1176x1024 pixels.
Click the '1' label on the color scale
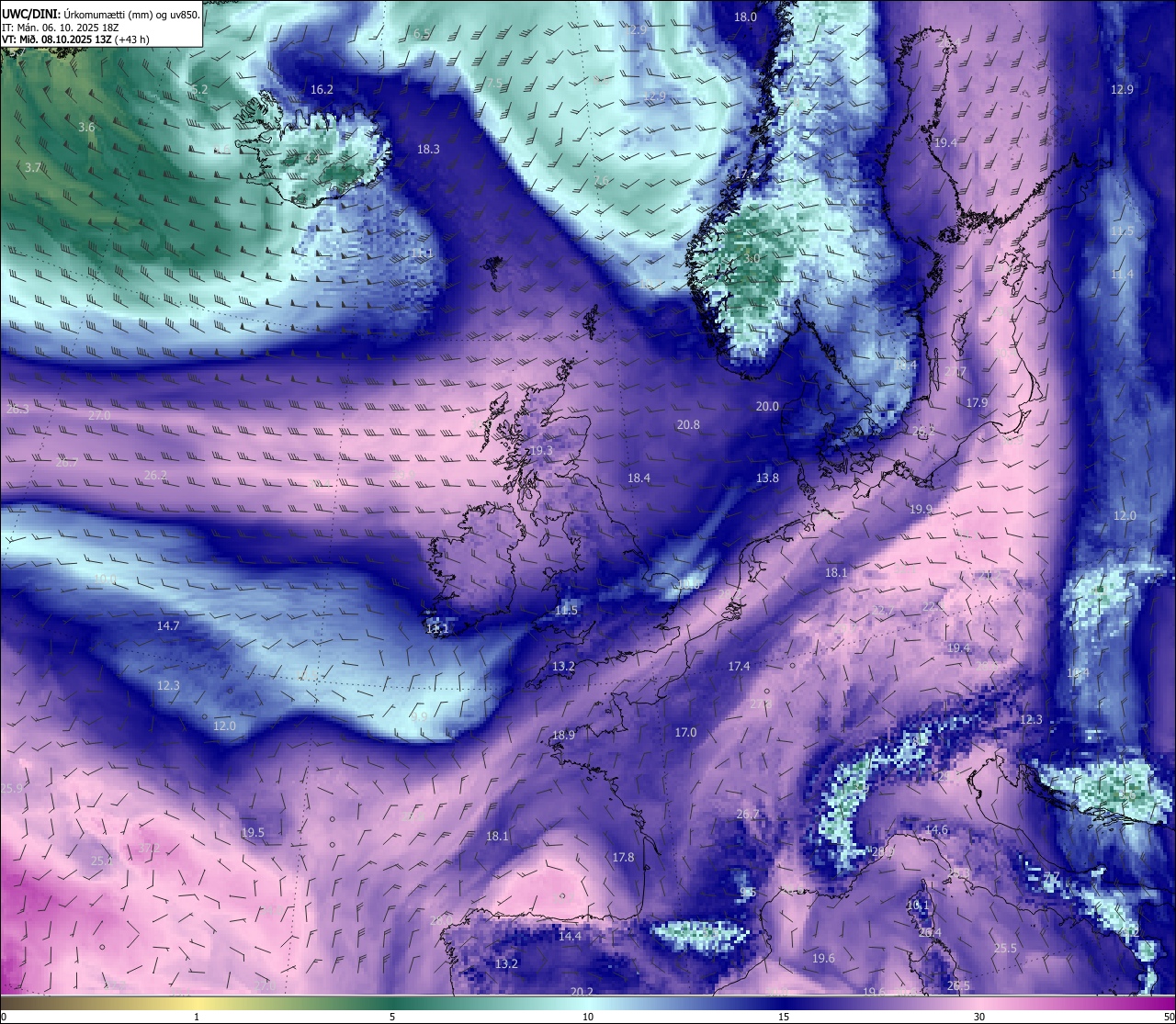click(x=197, y=1017)
